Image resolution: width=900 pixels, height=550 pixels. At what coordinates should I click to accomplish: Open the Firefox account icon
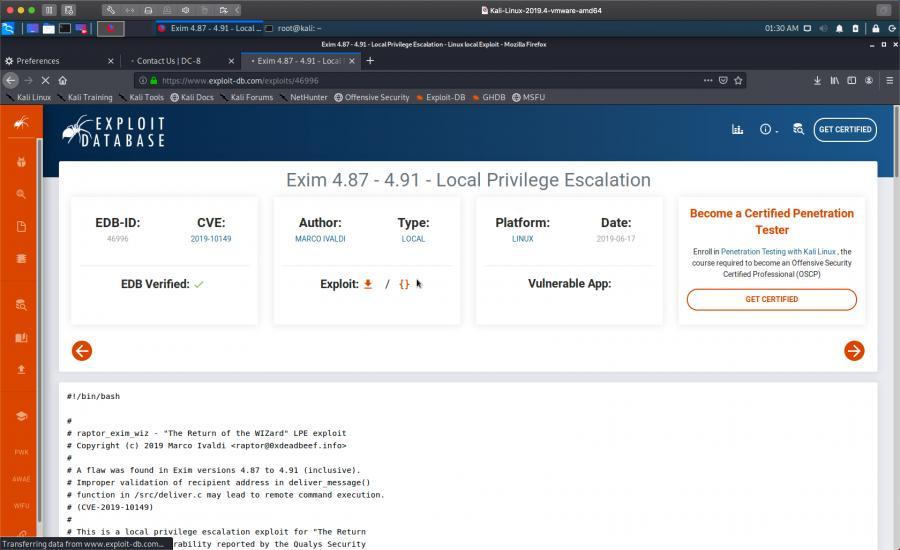click(x=869, y=80)
